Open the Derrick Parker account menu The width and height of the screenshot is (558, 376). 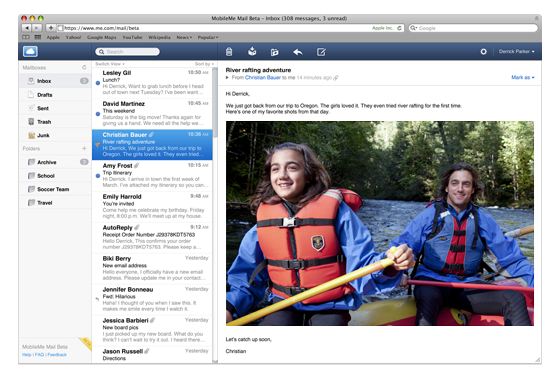click(516, 52)
